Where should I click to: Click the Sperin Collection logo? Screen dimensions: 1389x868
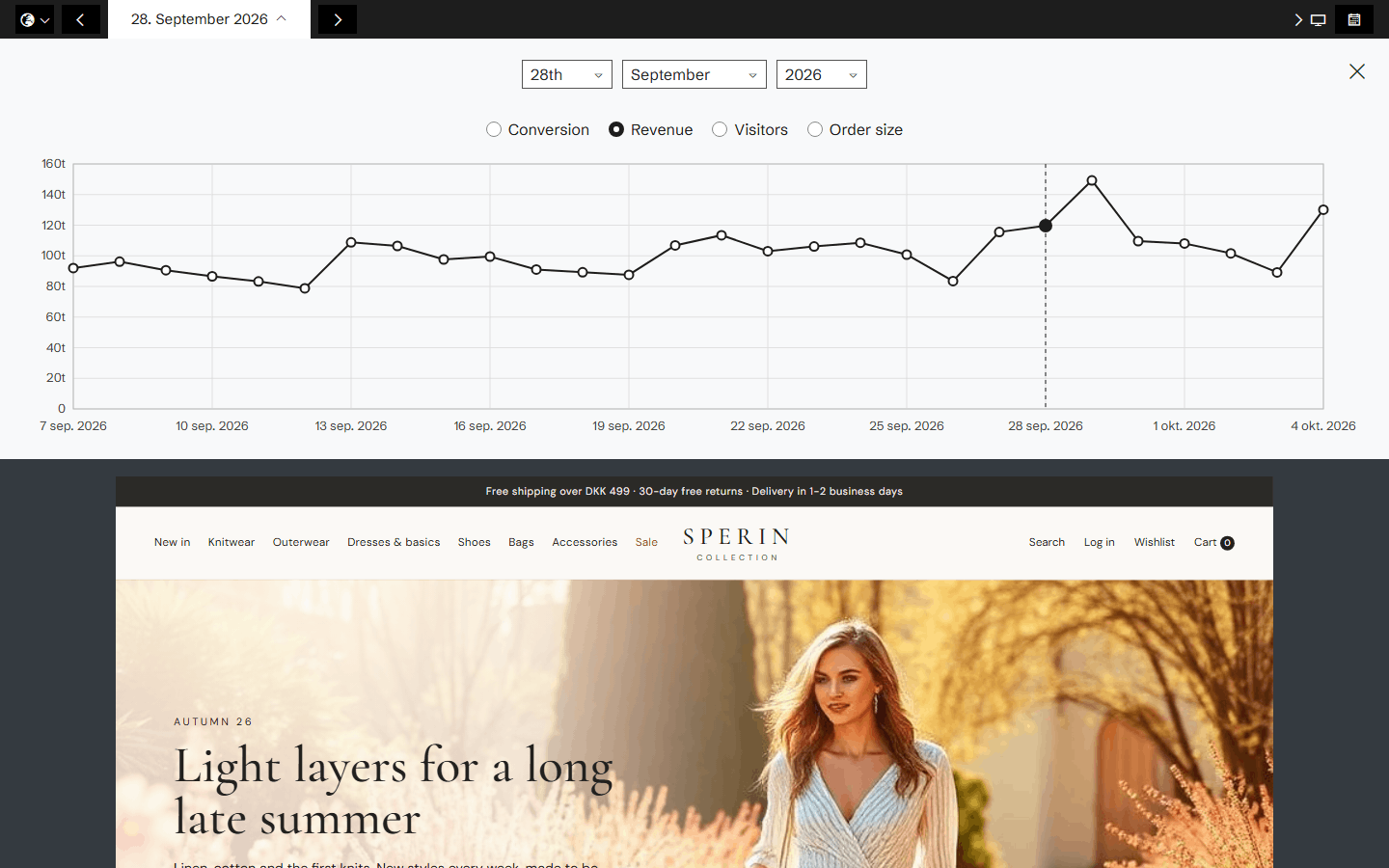tap(737, 544)
